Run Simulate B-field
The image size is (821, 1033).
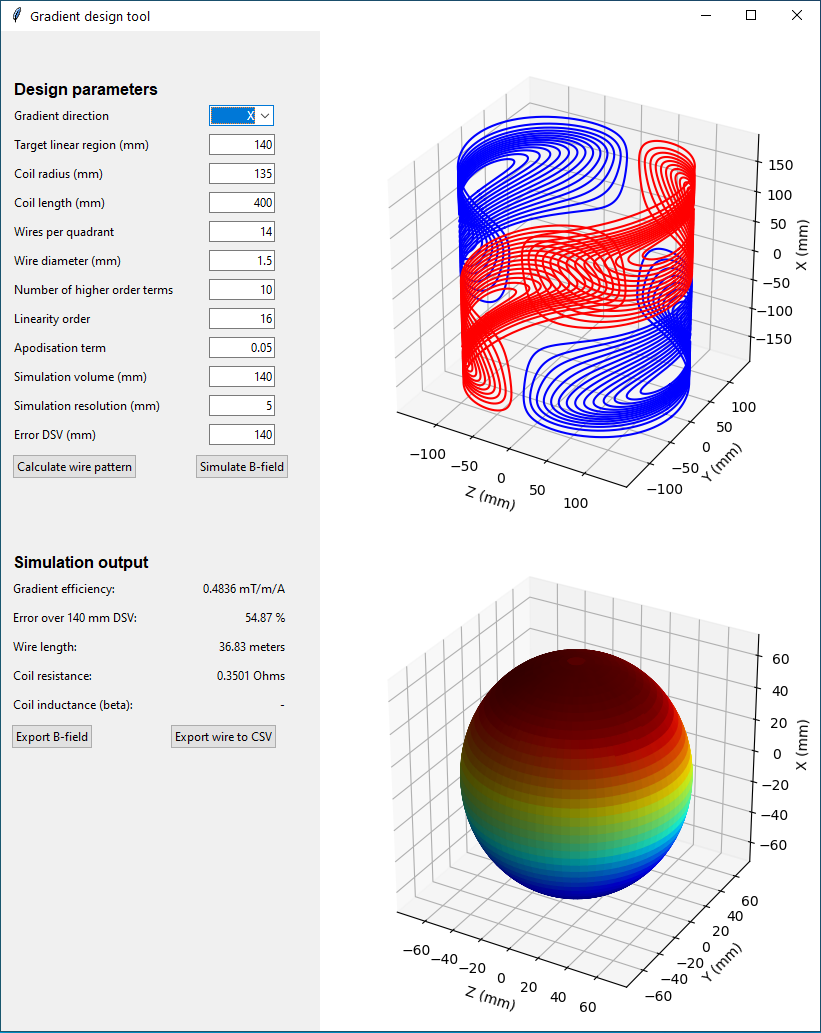point(242,467)
